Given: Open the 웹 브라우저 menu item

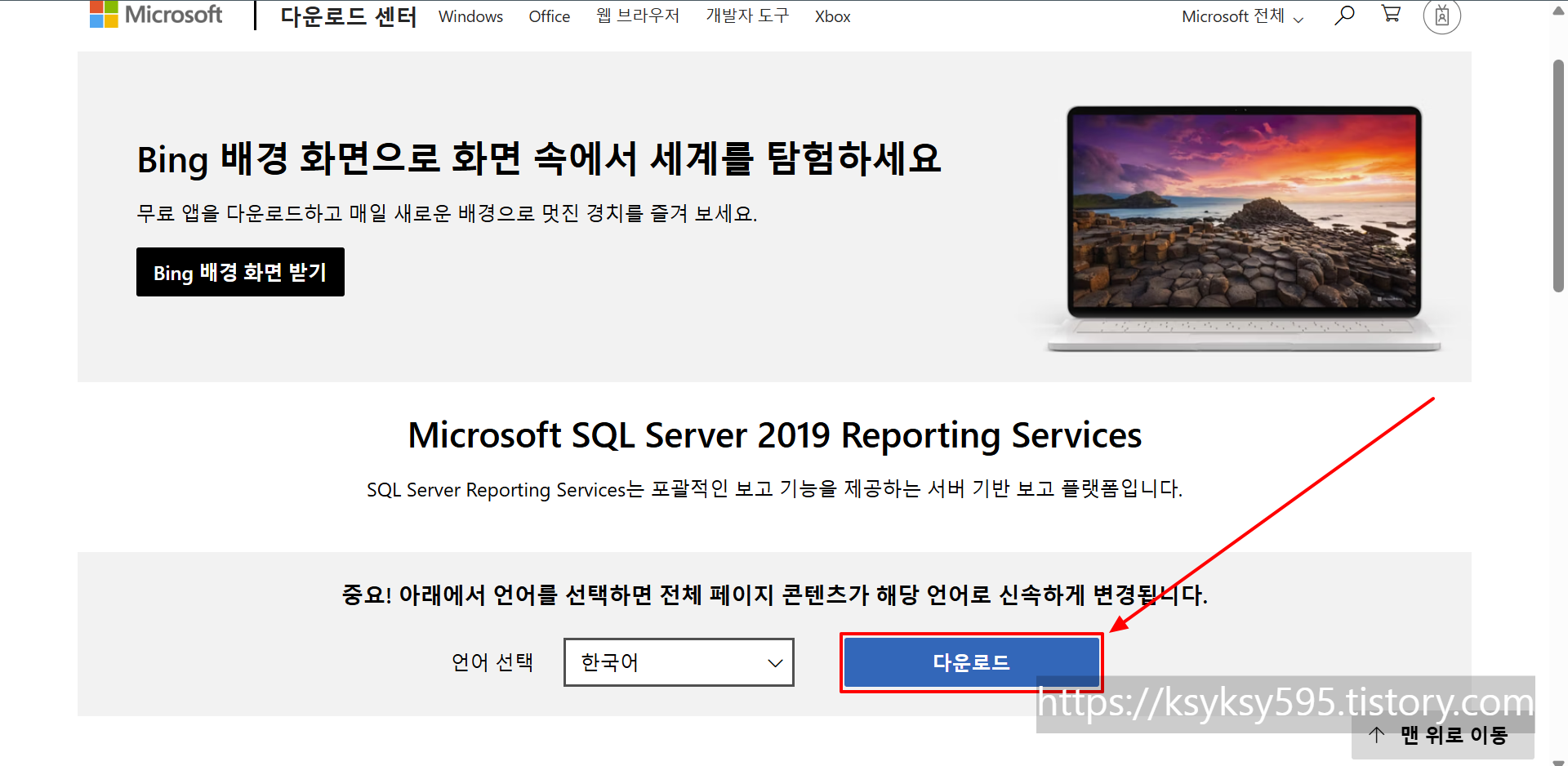Looking at the screenshot, I should [x=638, y=16].
